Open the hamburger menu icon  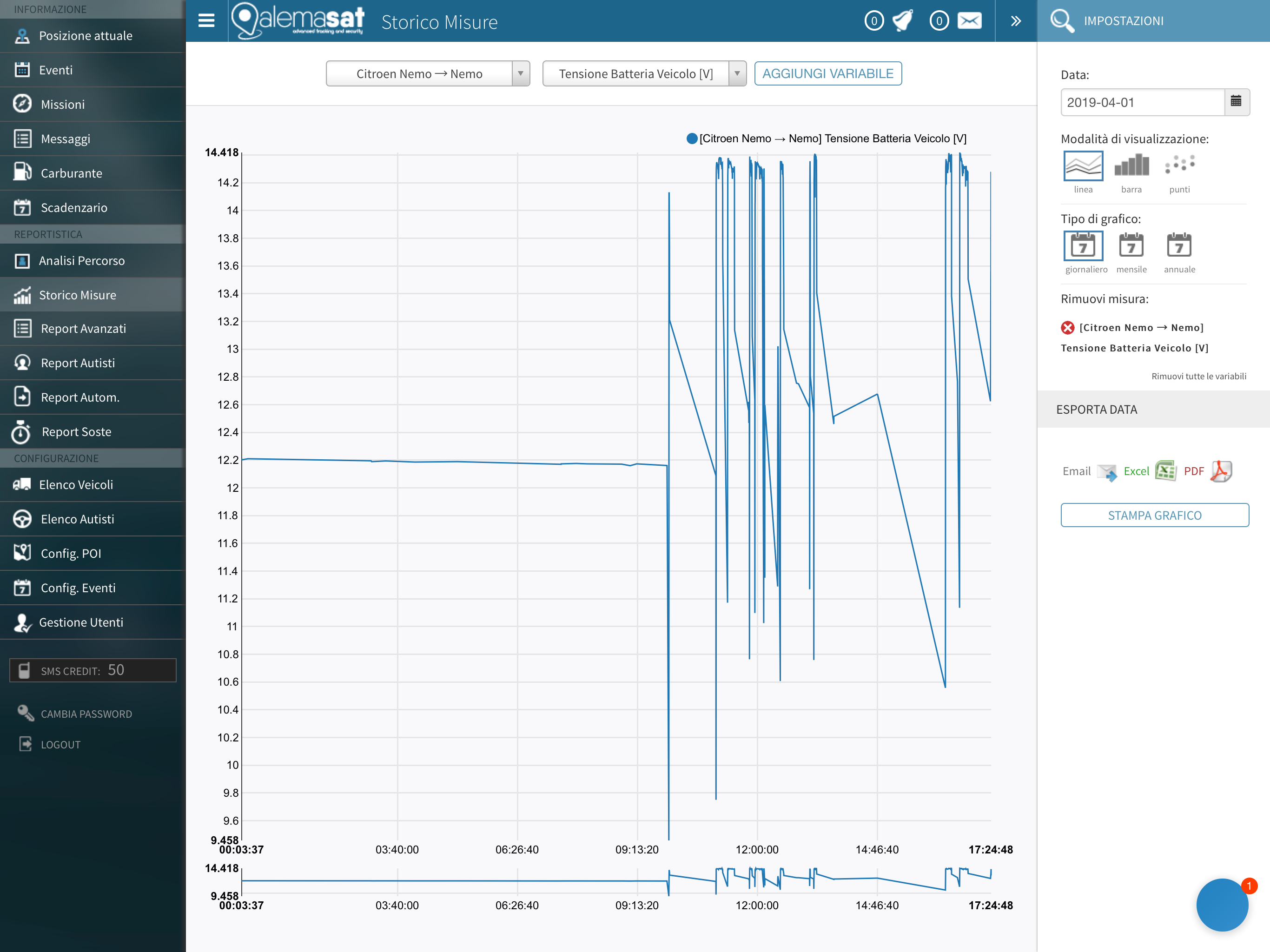click(206, 20)
